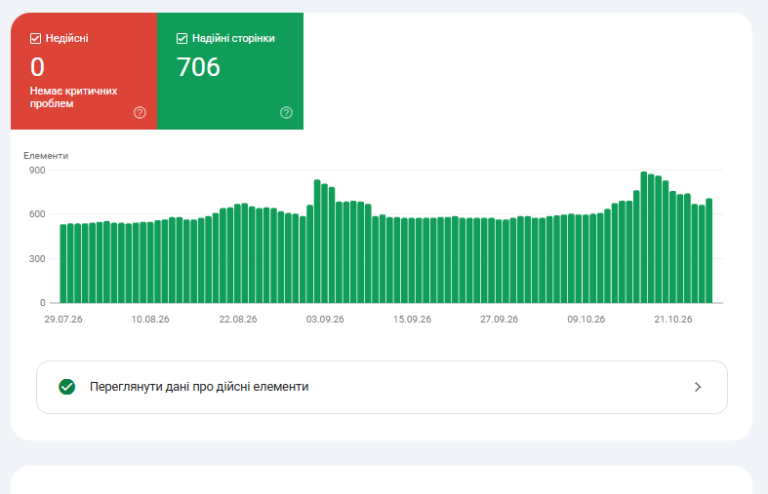768x494 pixels.
Task: Click the Елементи chart axis title
Action: (46, 156)
